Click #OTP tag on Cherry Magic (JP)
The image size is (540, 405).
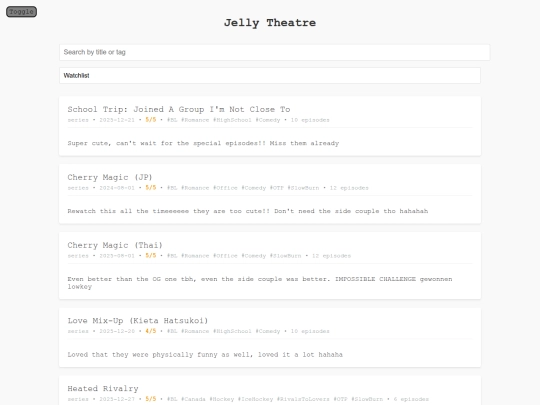[x=277, y=188]
